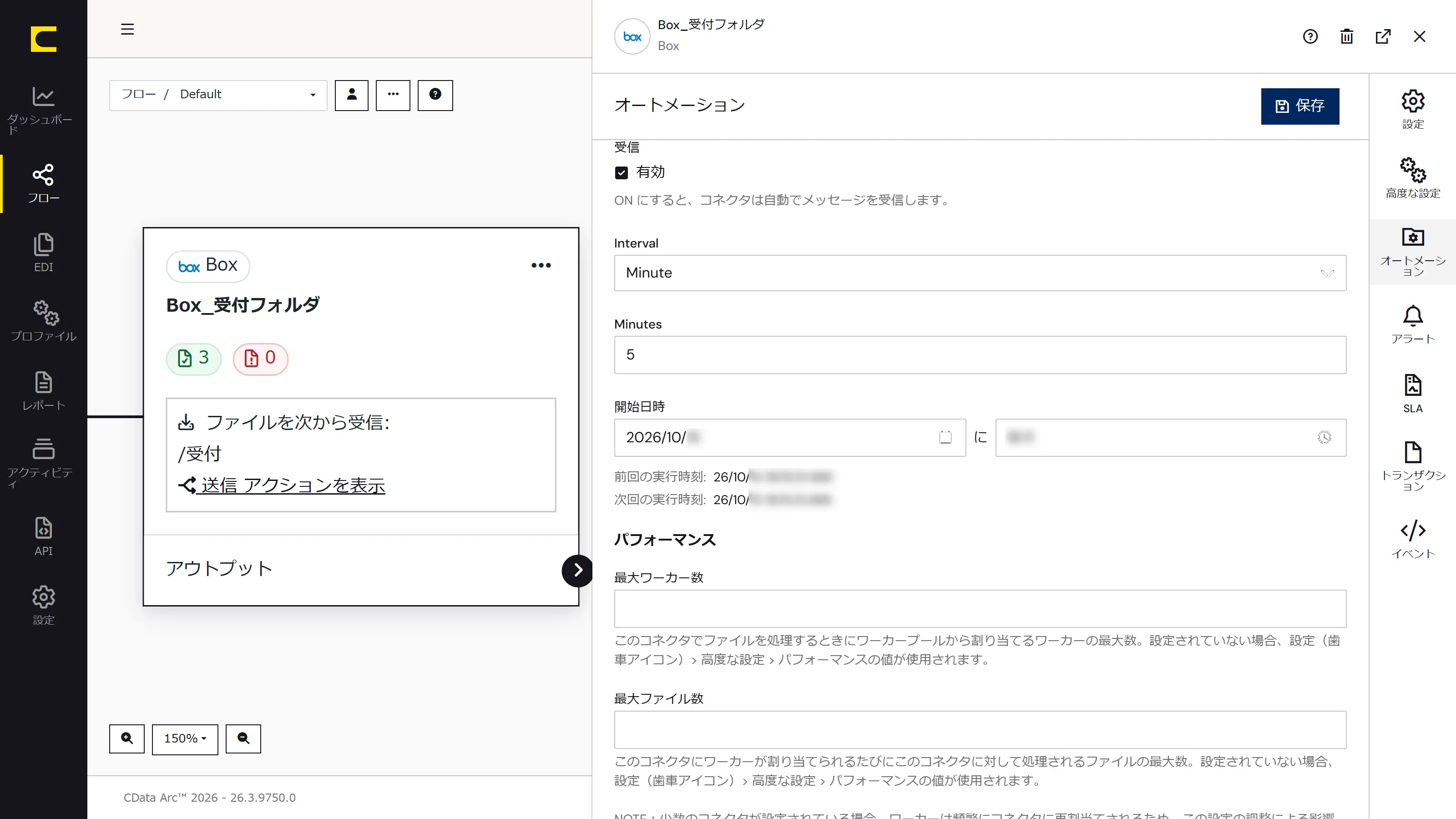Delete the connector with the trash icon
Image resolution: width=1456 pixels, height=819 pixels.
pyautogui.click(x=1347, y=37)
